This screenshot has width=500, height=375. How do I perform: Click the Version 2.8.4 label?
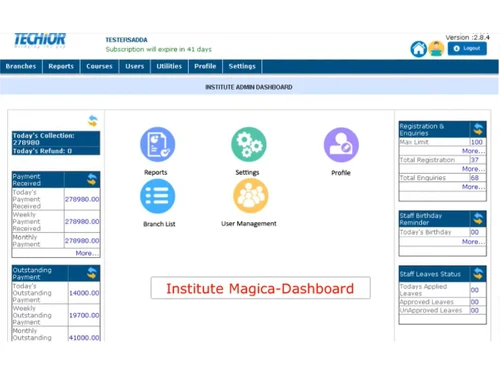click(467, 37)
